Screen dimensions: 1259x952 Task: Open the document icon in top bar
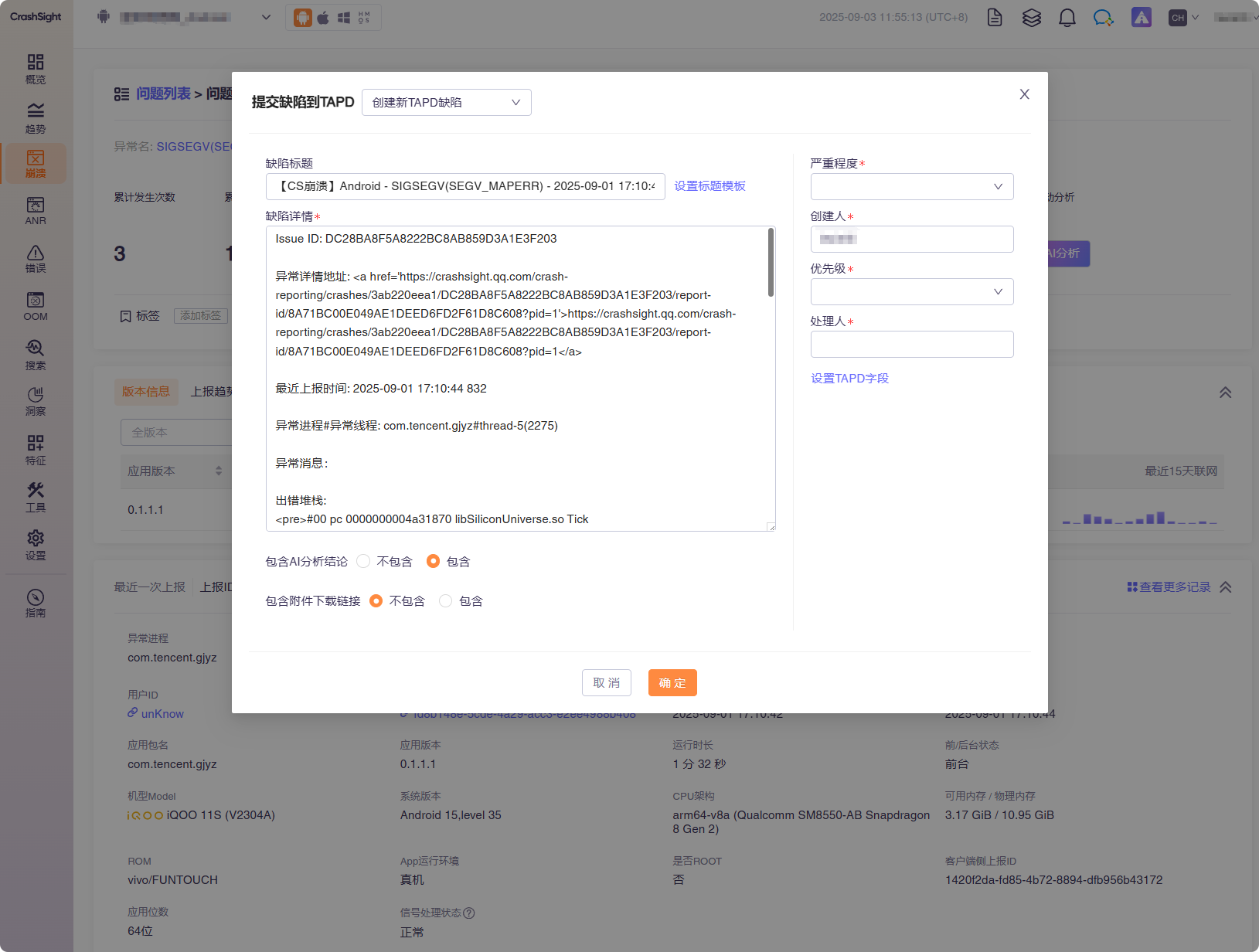(x=995, y=18)
